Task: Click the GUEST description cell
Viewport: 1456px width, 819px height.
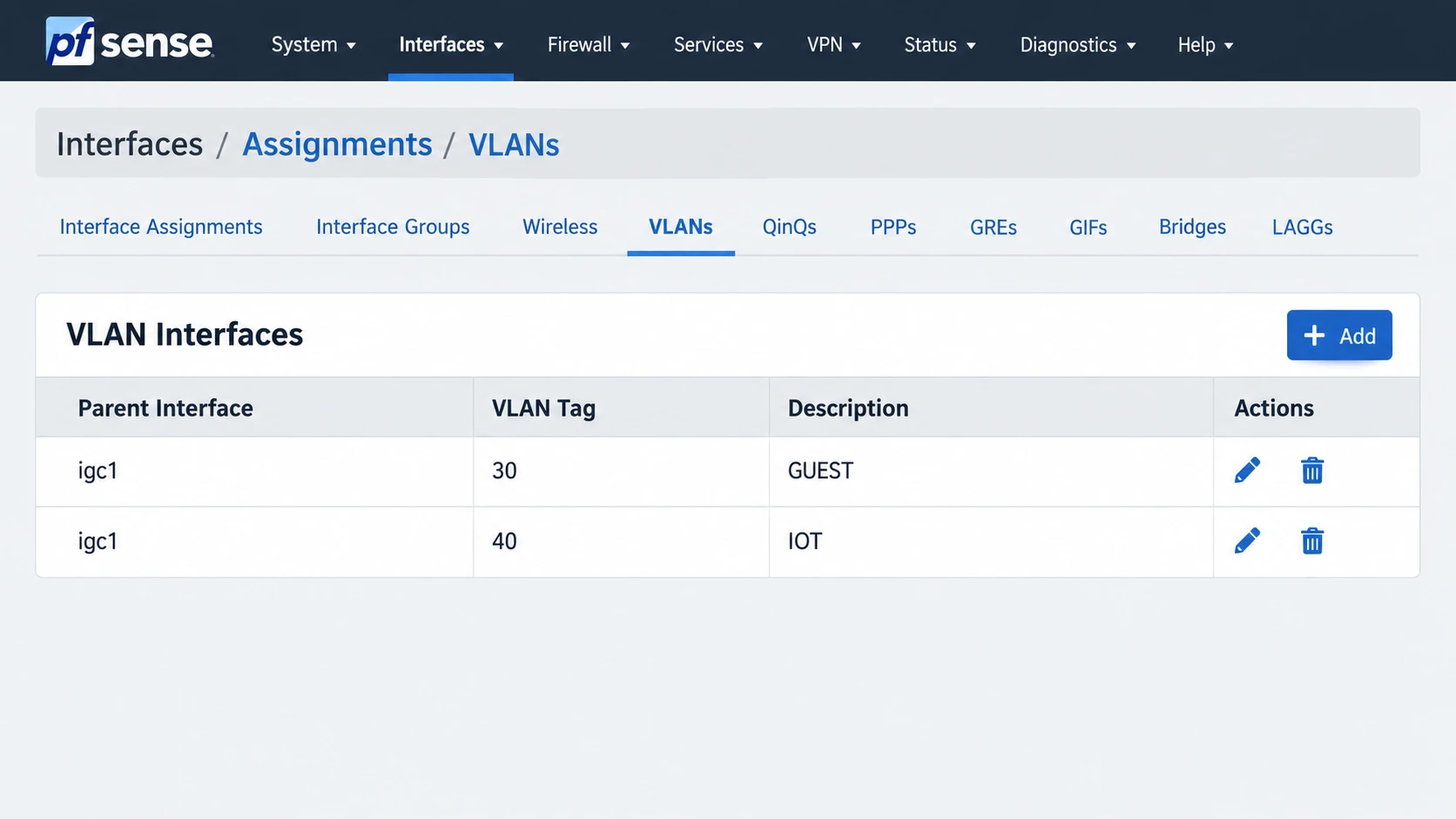Action: pos(991,471)
